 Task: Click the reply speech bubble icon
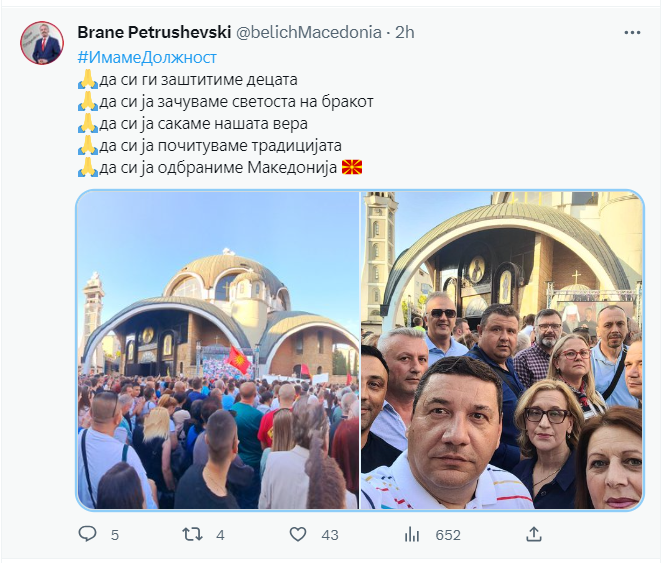click(87, 534)
